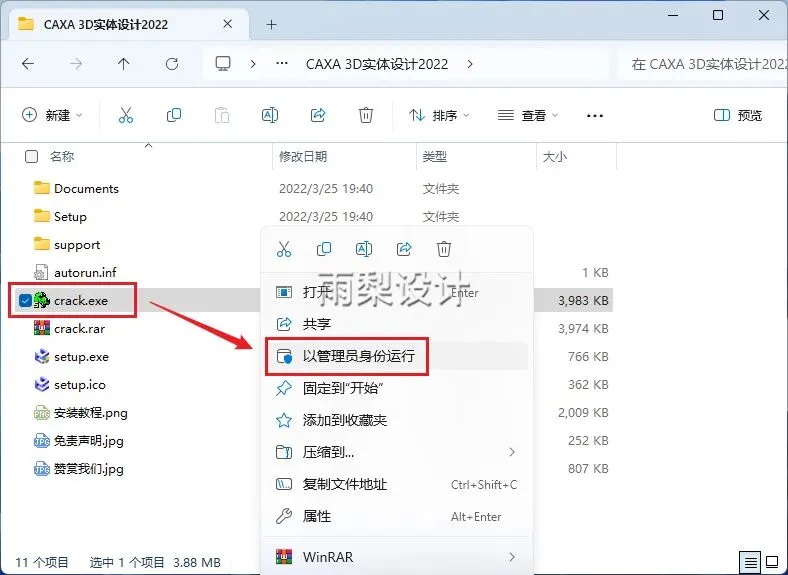Viewport: 788px width, 575px height.
Task: Choose 以管理员身份运行 from the context menu
Action: tap(397, 356)
